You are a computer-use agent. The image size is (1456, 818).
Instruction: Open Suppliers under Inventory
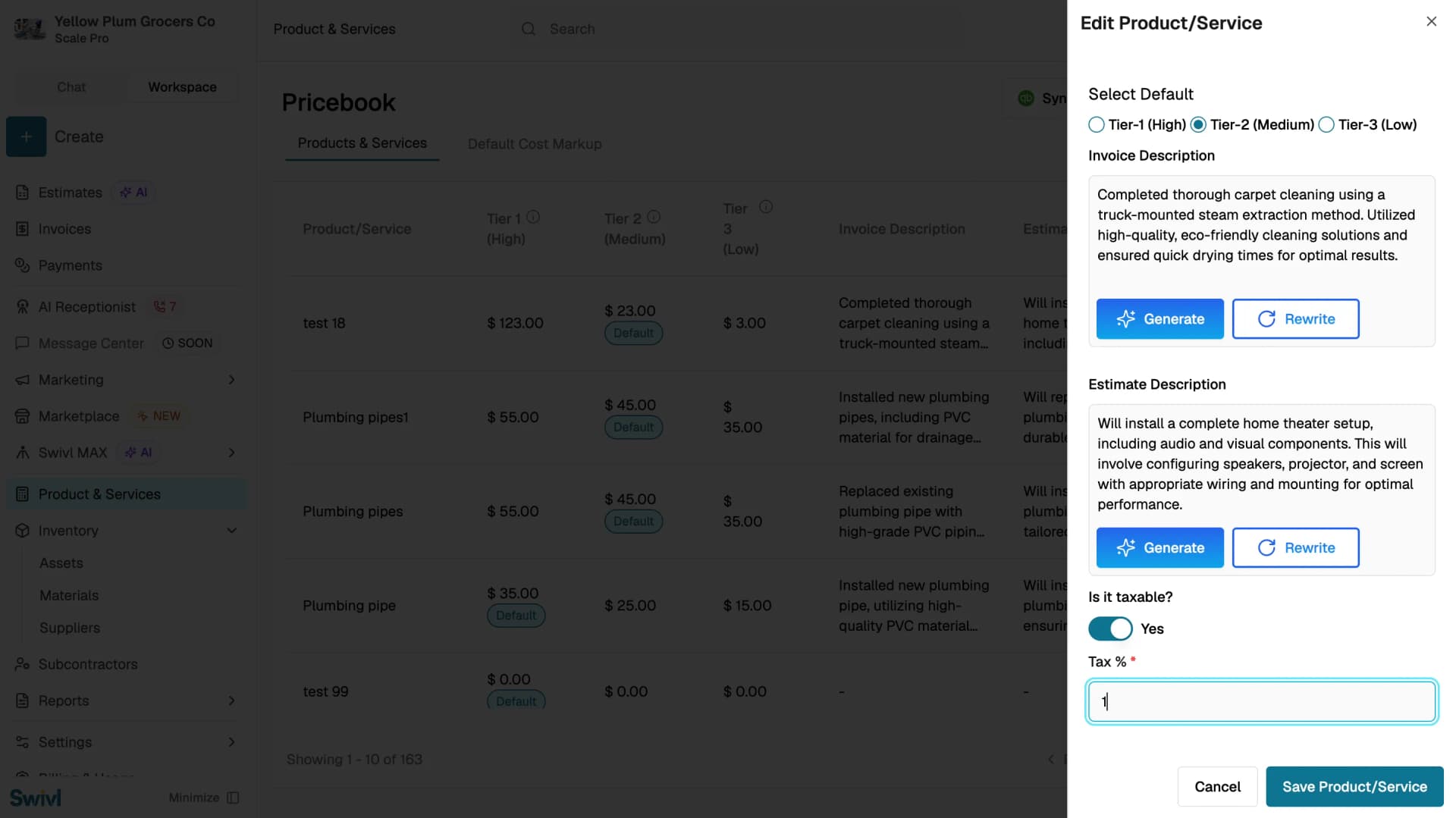[70, 628]
